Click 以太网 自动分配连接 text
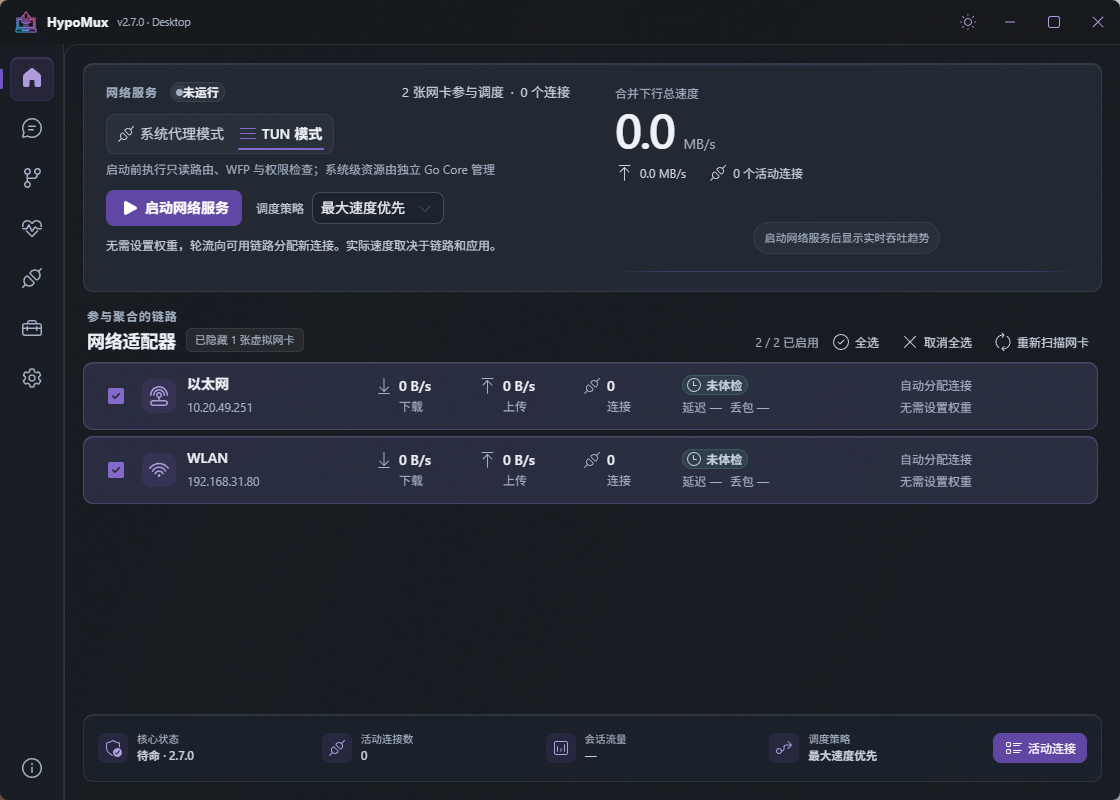The height and width of the screenshot is (800, 1120). (936, 386)
